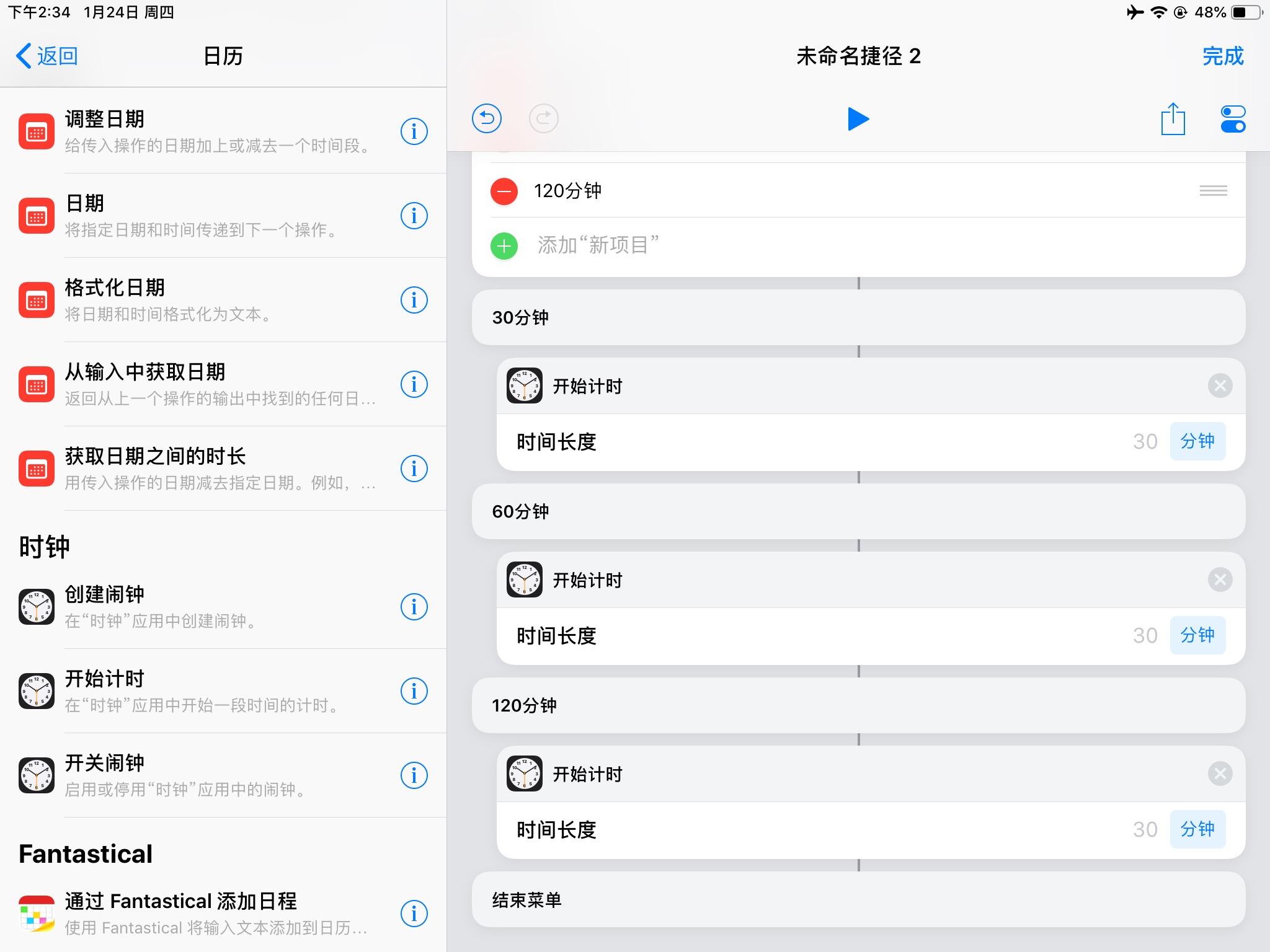This screenshot has width=1270, height=952.
Task: Show info for 开关闹钟 action
Action: coord(414,775)
